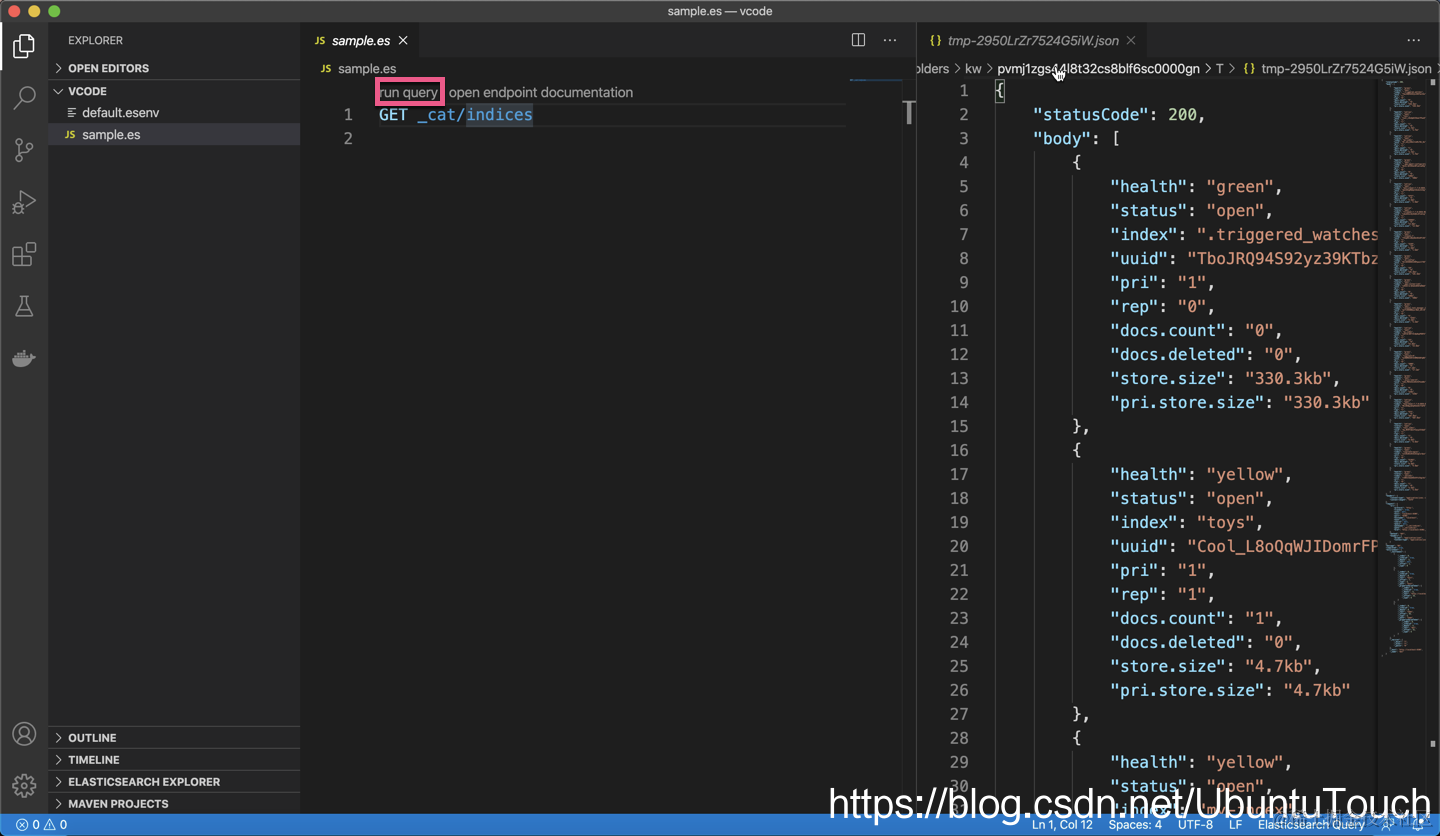Click the _cat/indices text on line 1

(x=475, y=115)
